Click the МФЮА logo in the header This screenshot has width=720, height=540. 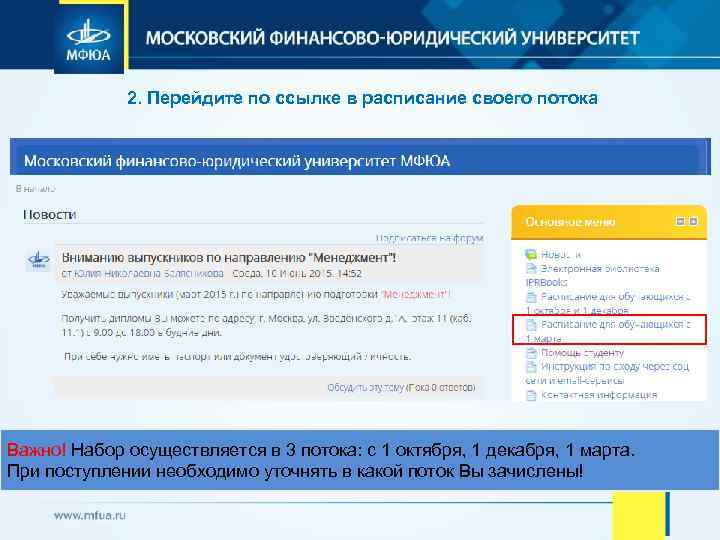pyautogui.click(x=89, y=39)
